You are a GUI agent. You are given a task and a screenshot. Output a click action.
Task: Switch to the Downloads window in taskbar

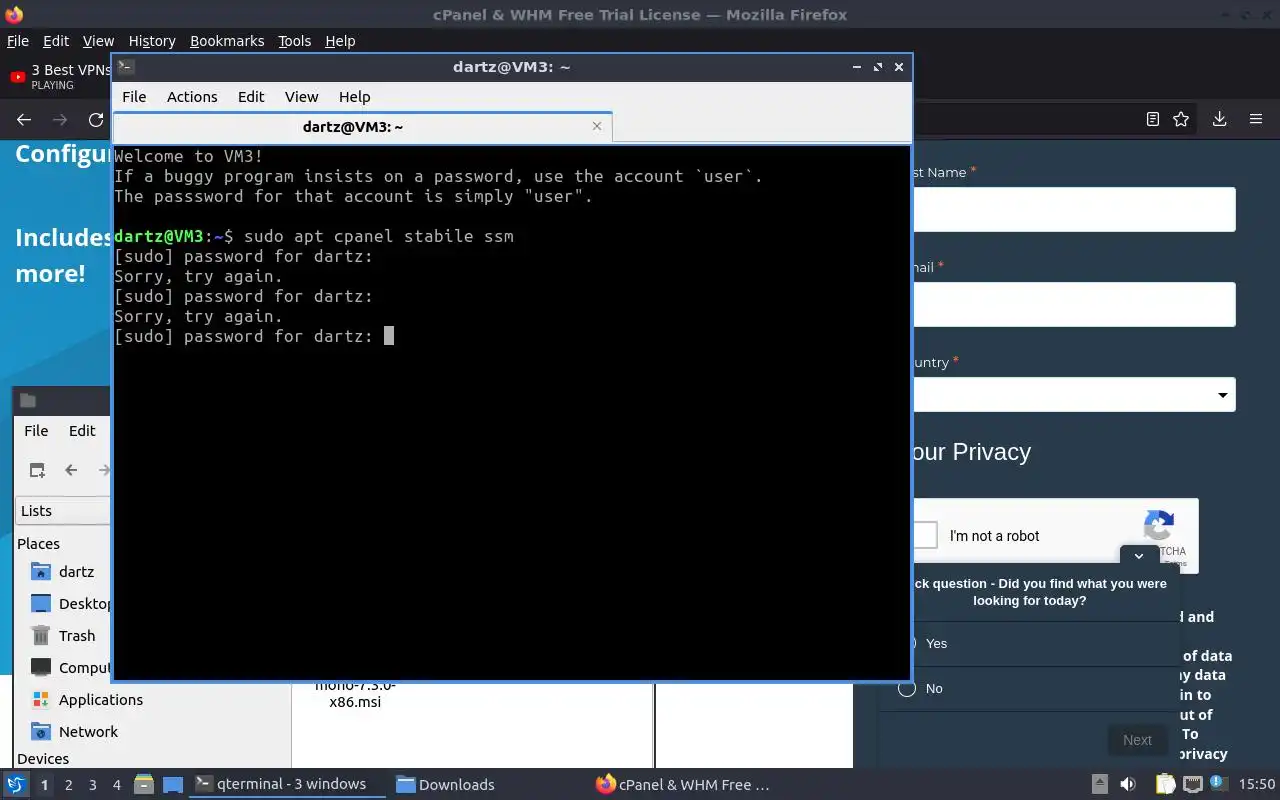pyautogui.click(x=446, y=785)
